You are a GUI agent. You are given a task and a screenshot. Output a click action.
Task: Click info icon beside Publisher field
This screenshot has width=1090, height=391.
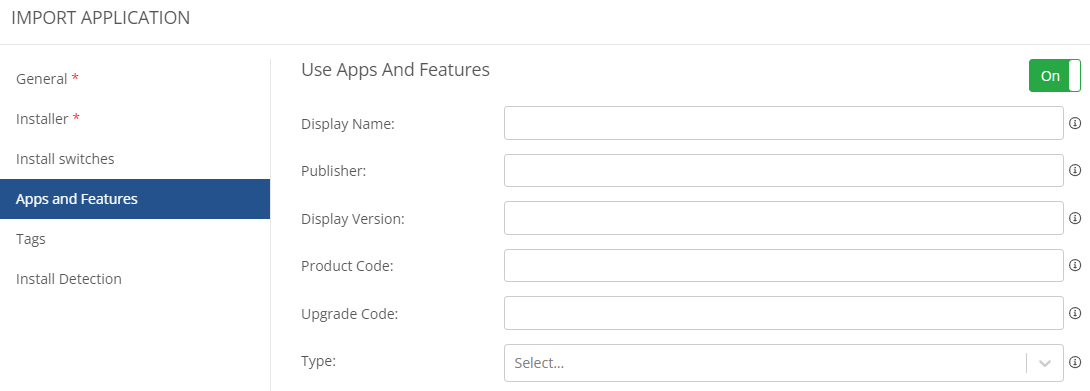coord(1075,170)
